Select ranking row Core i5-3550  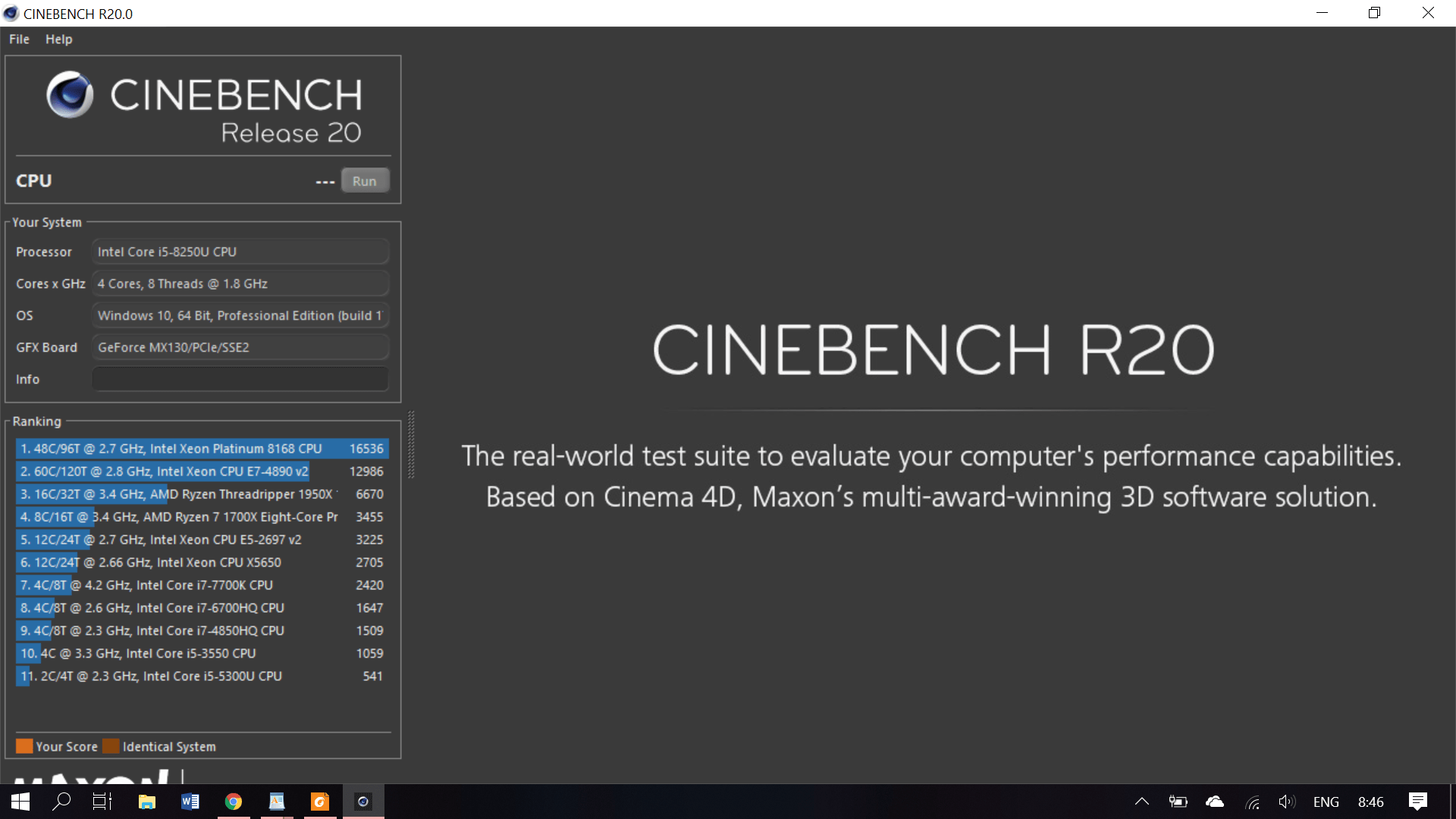point(202,654)
